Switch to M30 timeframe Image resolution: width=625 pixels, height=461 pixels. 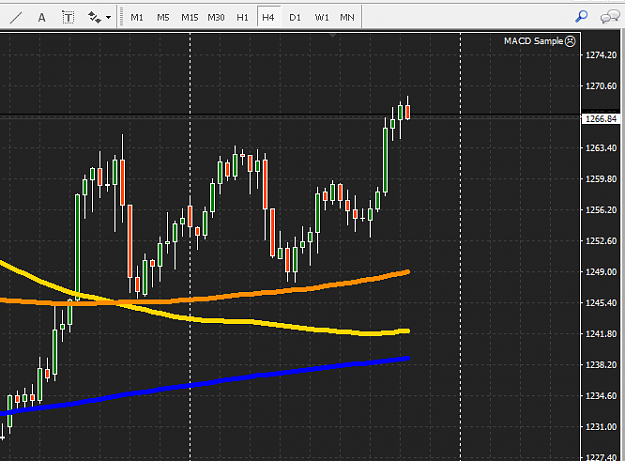(216, 18)
